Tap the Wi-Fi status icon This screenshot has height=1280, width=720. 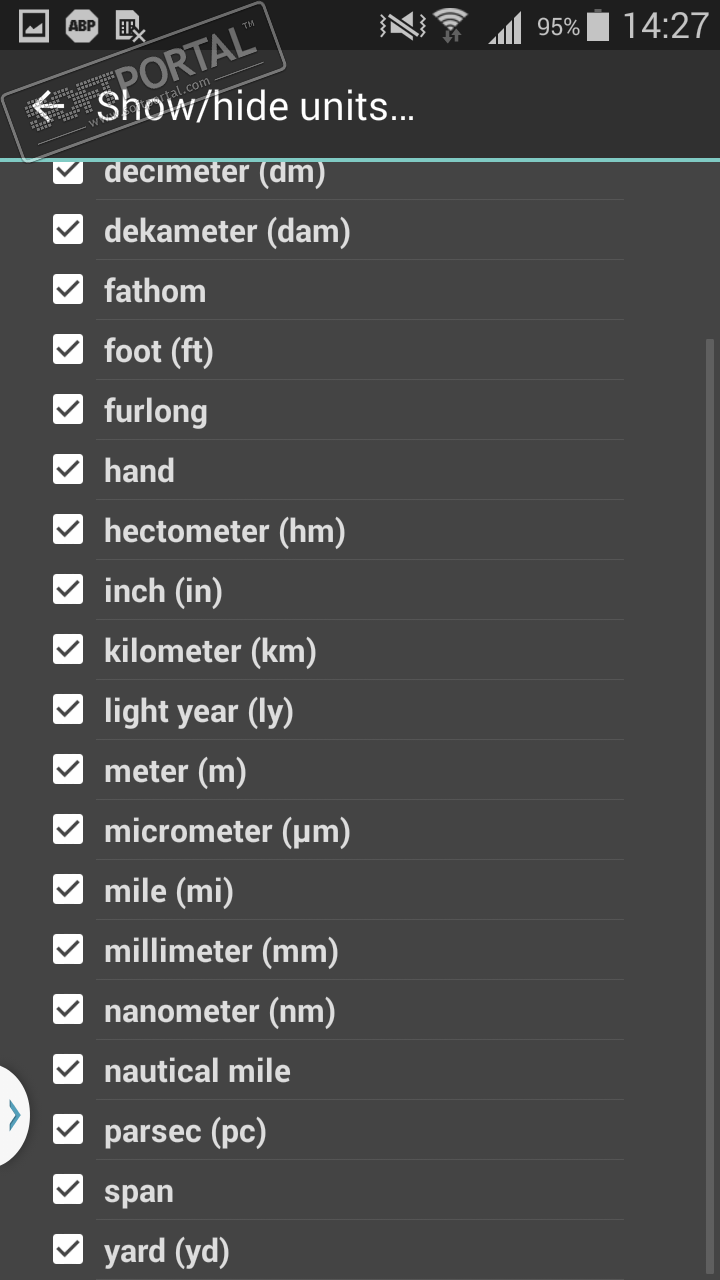451,26
